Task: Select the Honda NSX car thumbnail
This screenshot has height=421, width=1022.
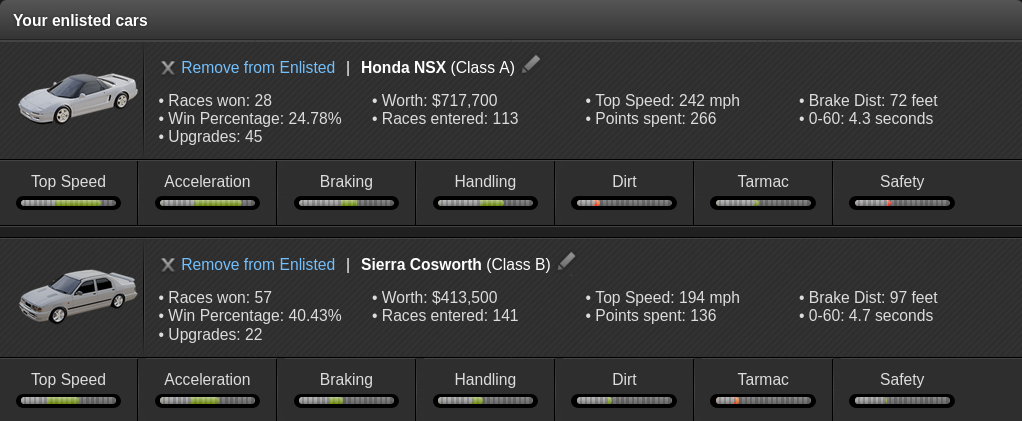Action: pyautogui.click(x=77, y=97)
